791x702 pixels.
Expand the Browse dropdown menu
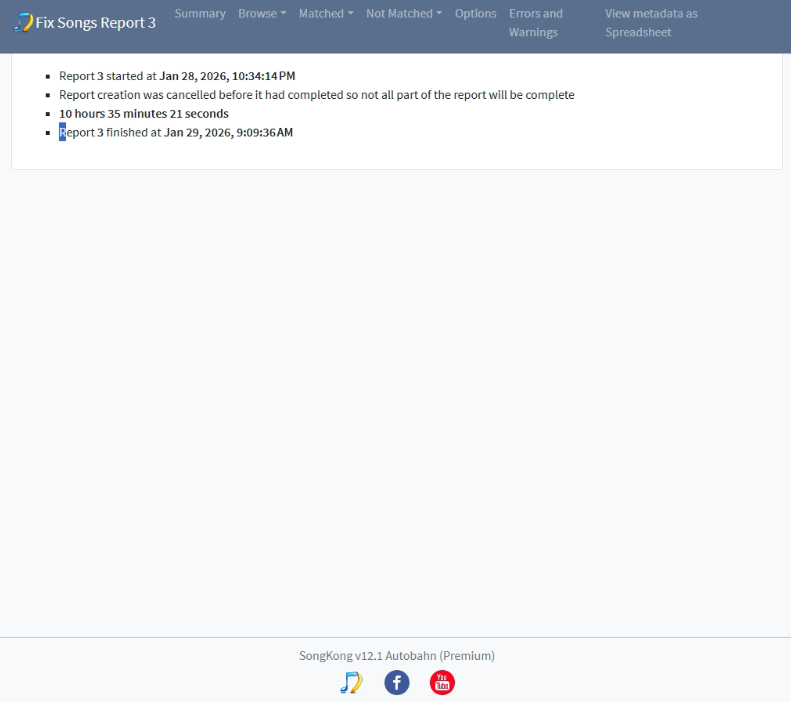click(x=262, y=14)
